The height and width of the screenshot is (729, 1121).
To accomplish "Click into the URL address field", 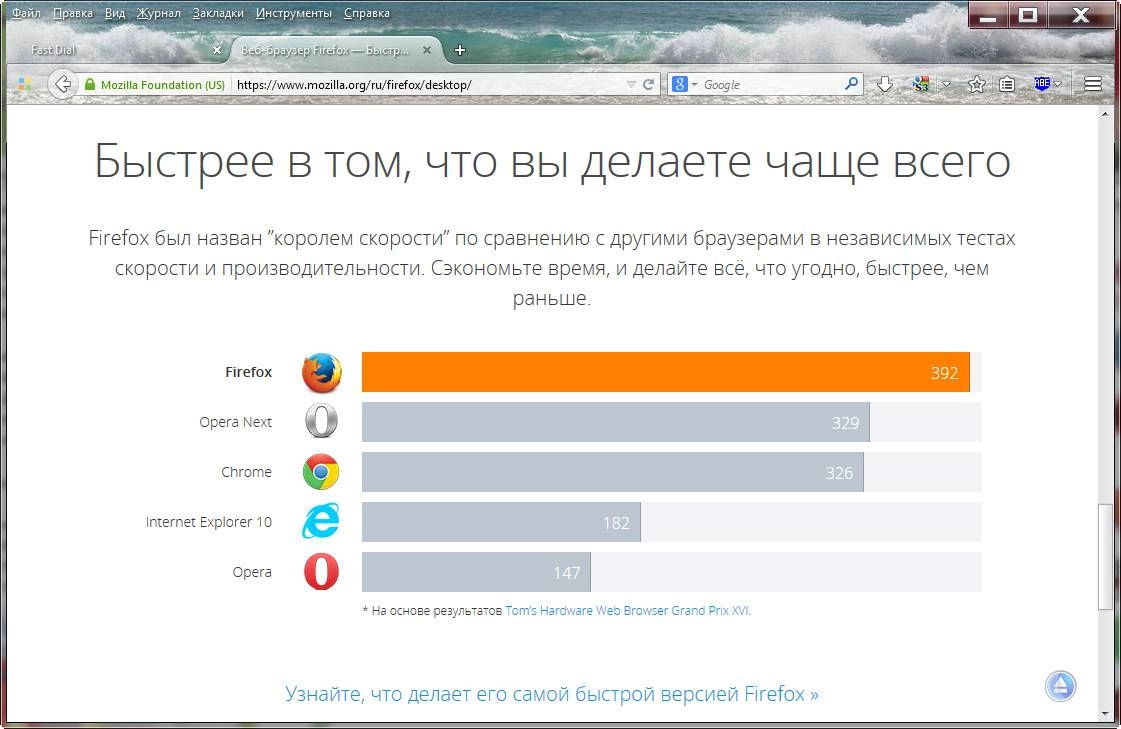I will (x=429, y=84).
